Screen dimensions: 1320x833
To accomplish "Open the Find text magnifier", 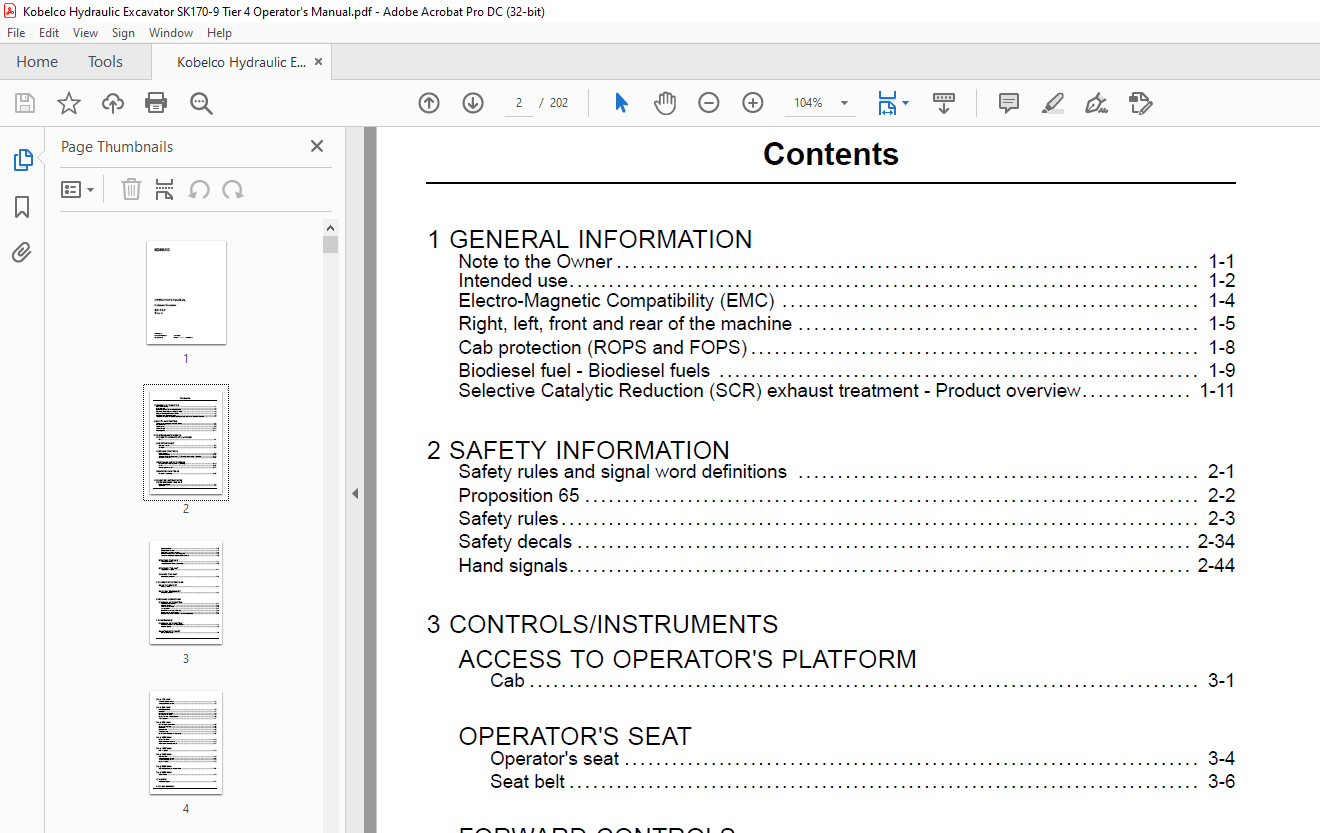I will click(x=201, y=103).
